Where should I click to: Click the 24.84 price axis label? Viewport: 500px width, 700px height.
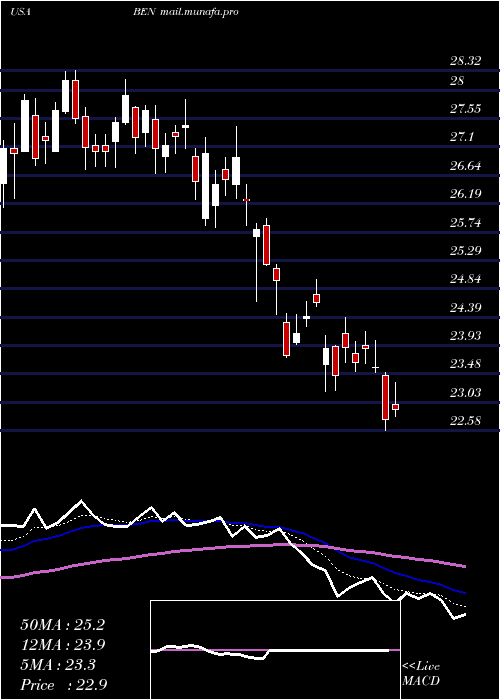click(465, 279)
